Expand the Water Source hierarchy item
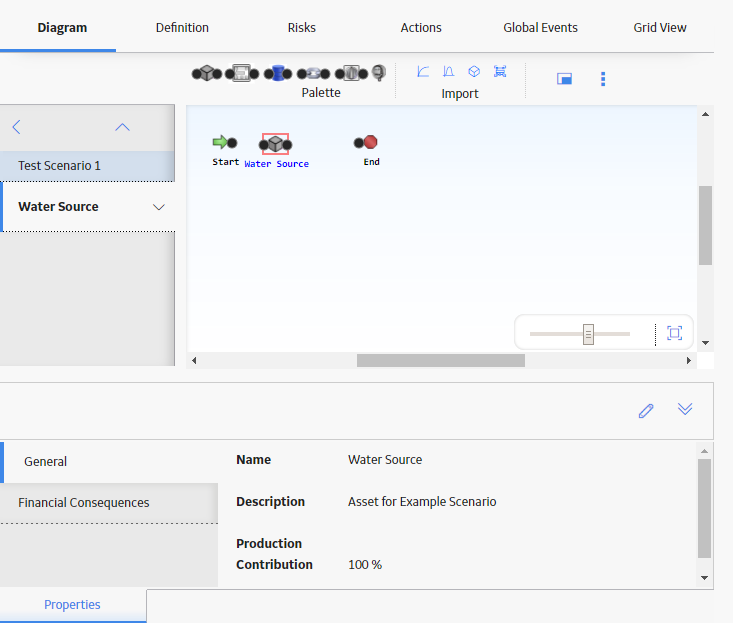 click(159, 207)
